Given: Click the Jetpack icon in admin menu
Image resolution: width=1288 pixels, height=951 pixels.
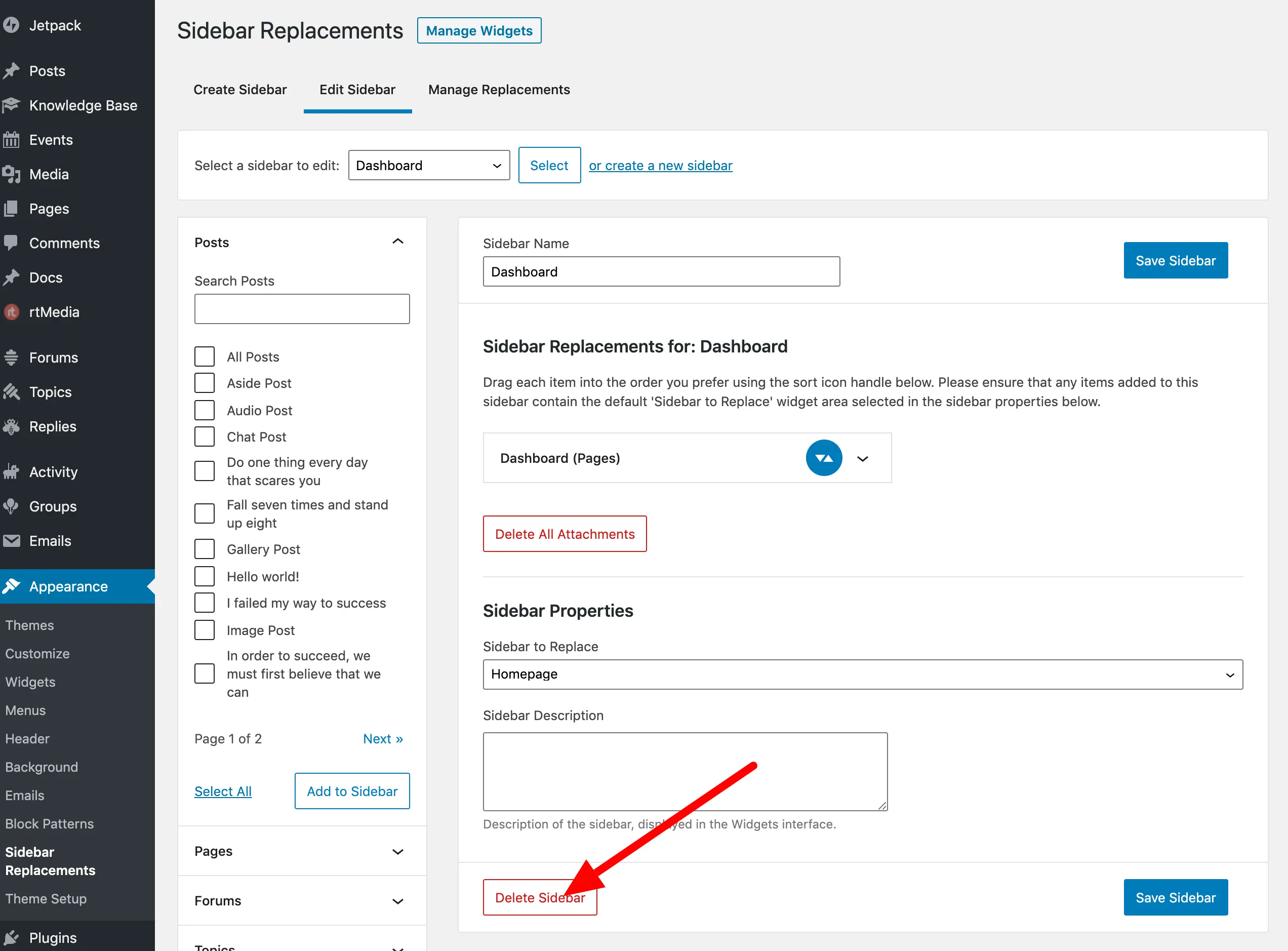Looking at the screenshot, I should (x=11, y=25).
